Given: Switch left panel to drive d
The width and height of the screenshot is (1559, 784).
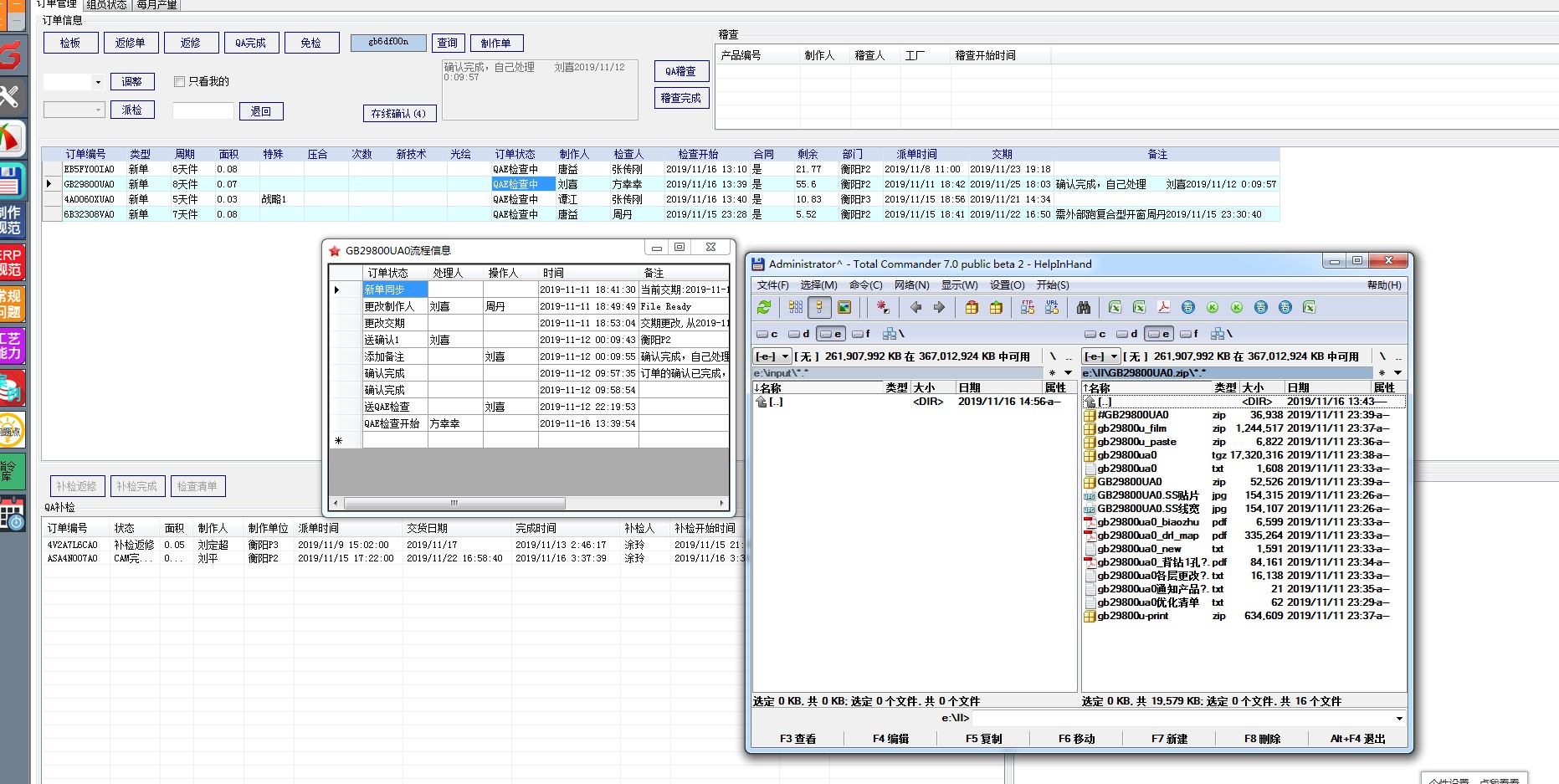Looking at the screenshot, I should [799, 334].
